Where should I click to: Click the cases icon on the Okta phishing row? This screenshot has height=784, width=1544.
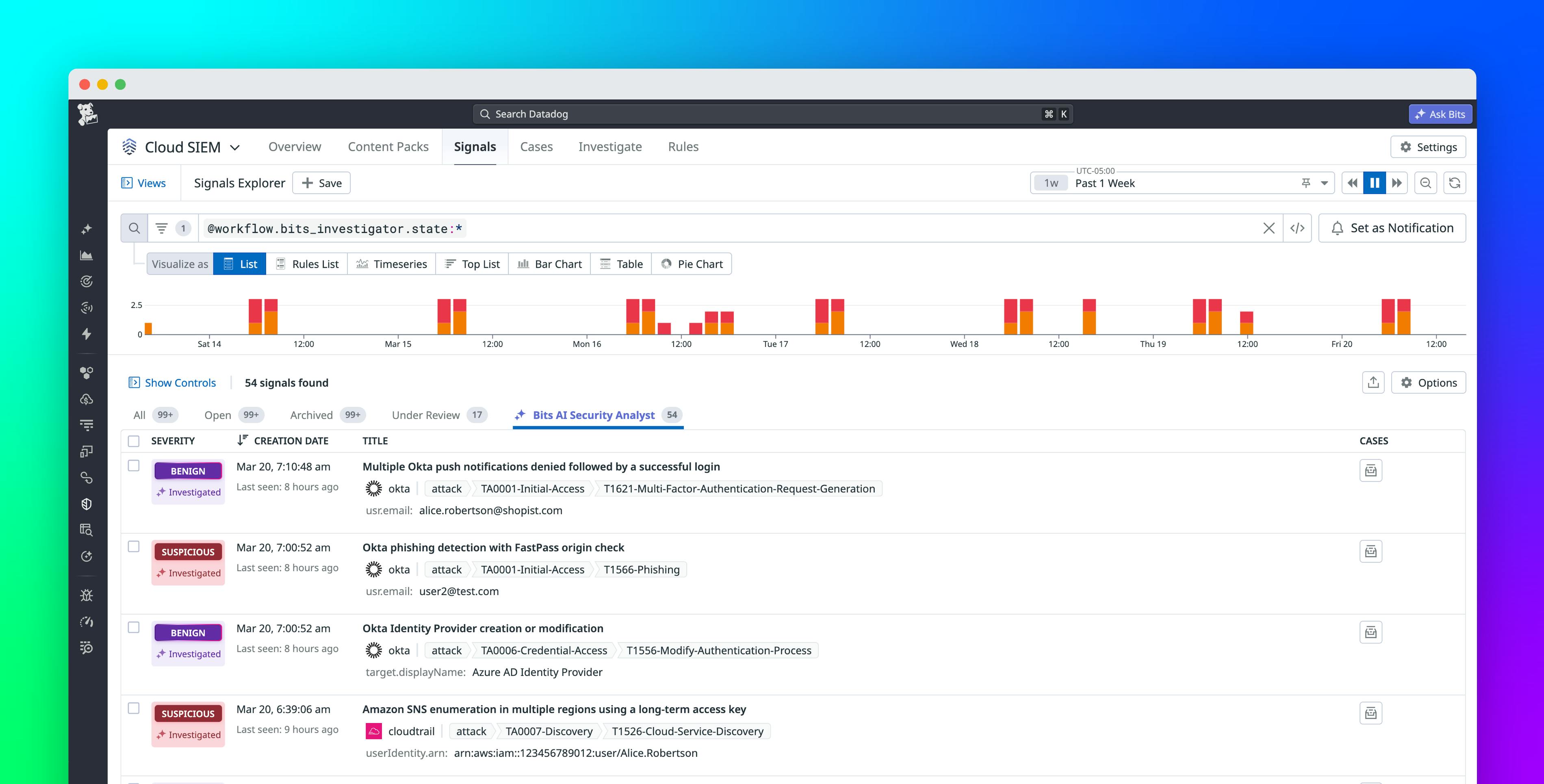point(1371,551)
